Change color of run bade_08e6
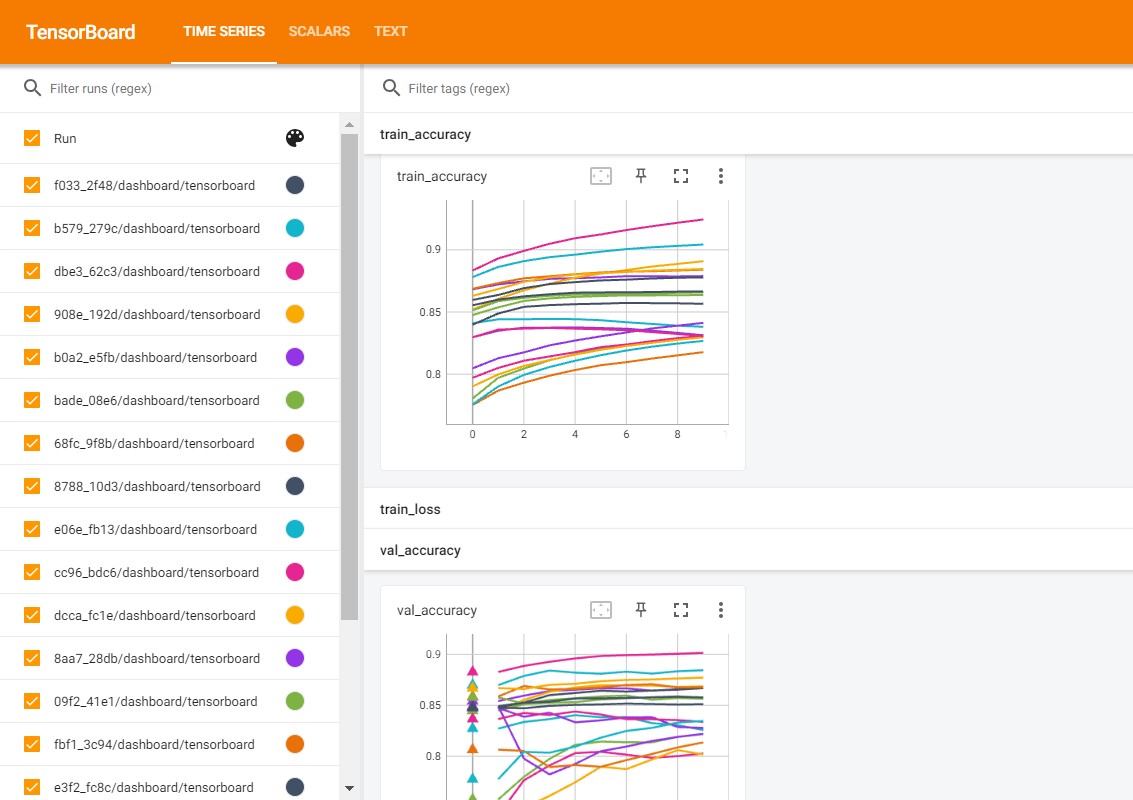The height and width of the screenshot is (800, 1133). click(x=295, y=400)
